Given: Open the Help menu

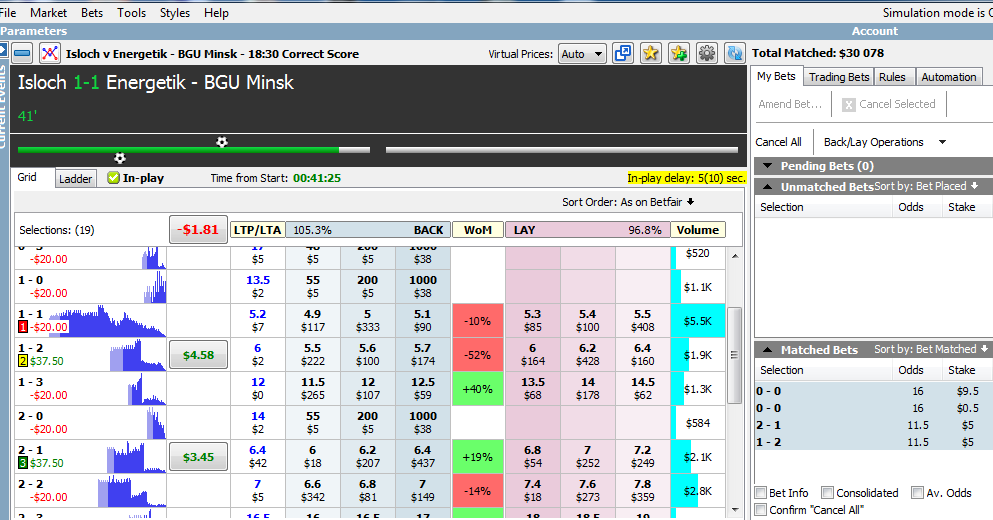Looking at the screenshot, I should (216, 13).
